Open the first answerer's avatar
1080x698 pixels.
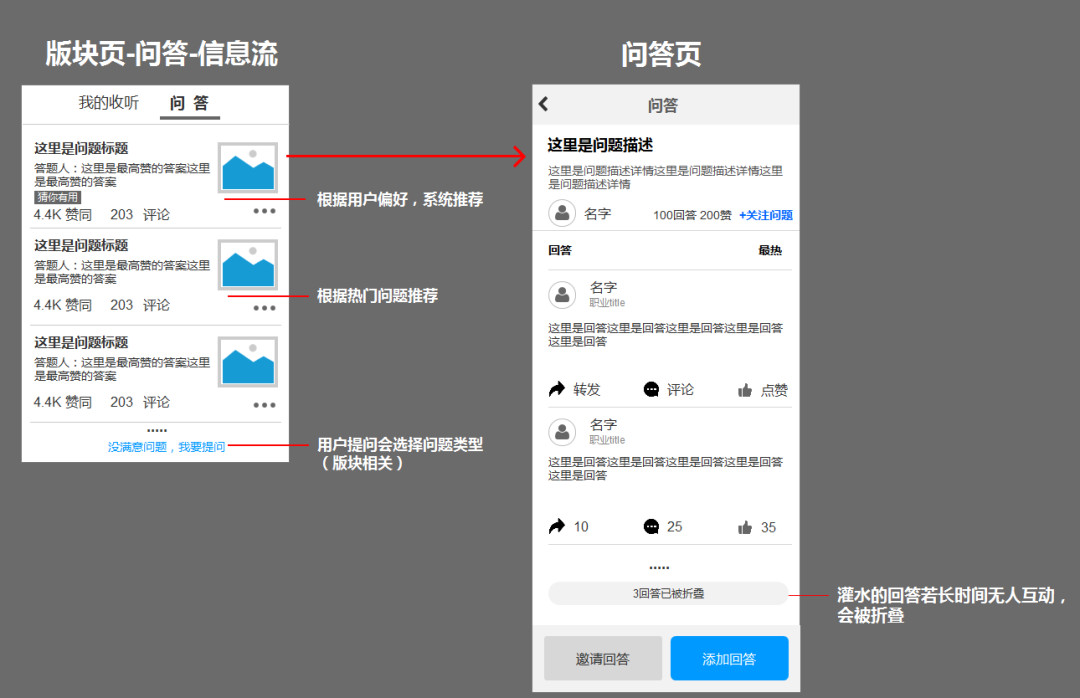click(x=563, y=294)
